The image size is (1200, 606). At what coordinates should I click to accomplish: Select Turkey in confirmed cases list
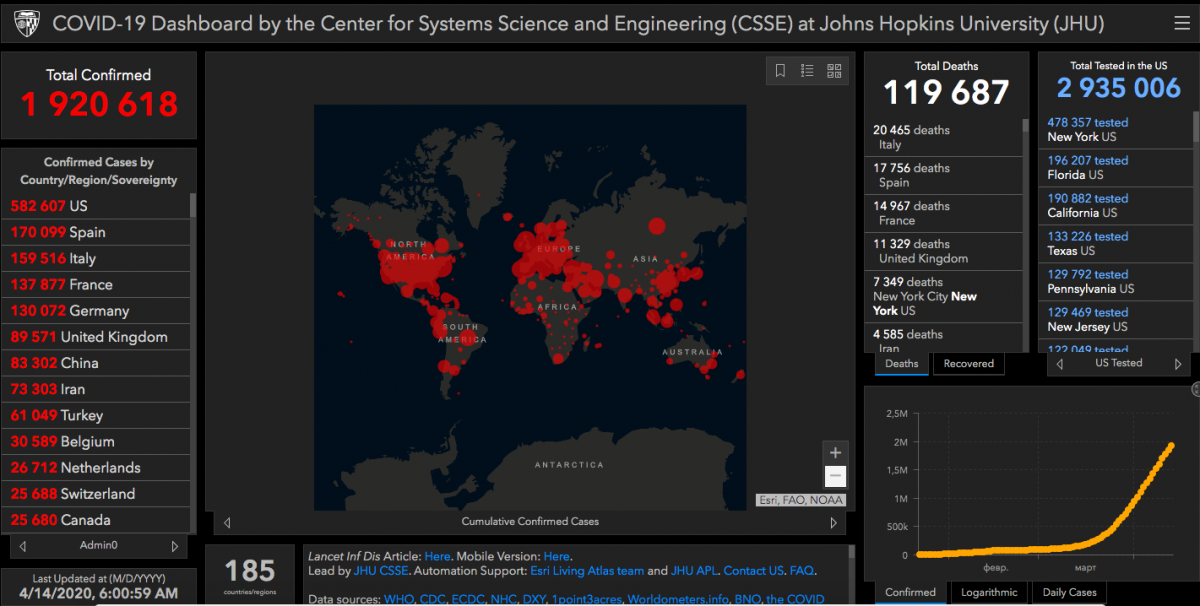click(96, 415)
